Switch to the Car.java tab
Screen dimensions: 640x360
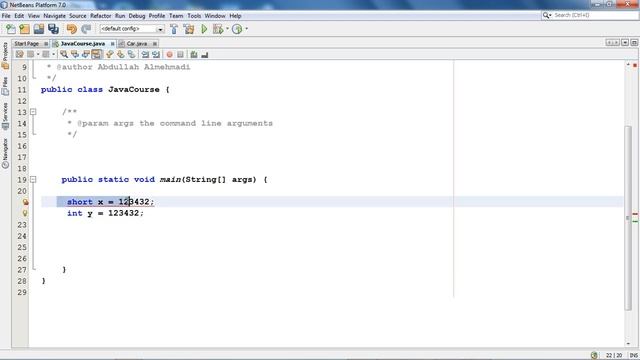137,43
